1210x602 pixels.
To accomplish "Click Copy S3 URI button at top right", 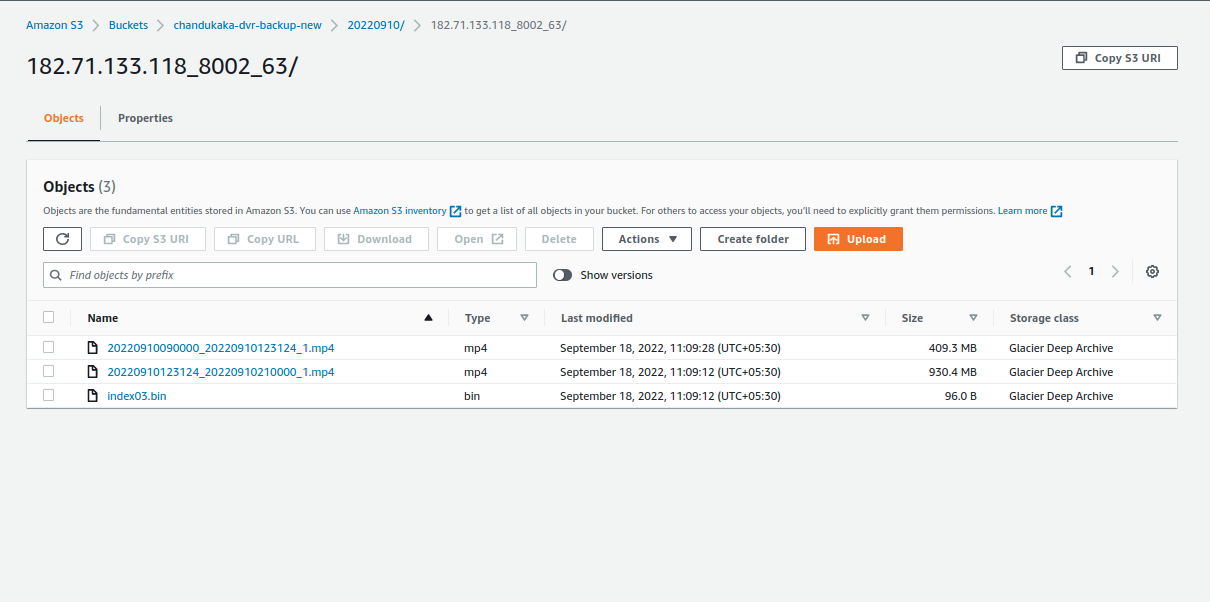I will click(1120, 58).
